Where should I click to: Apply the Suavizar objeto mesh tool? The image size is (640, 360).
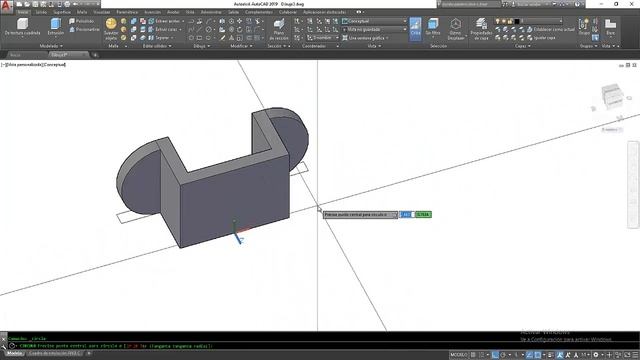(111, 29)
